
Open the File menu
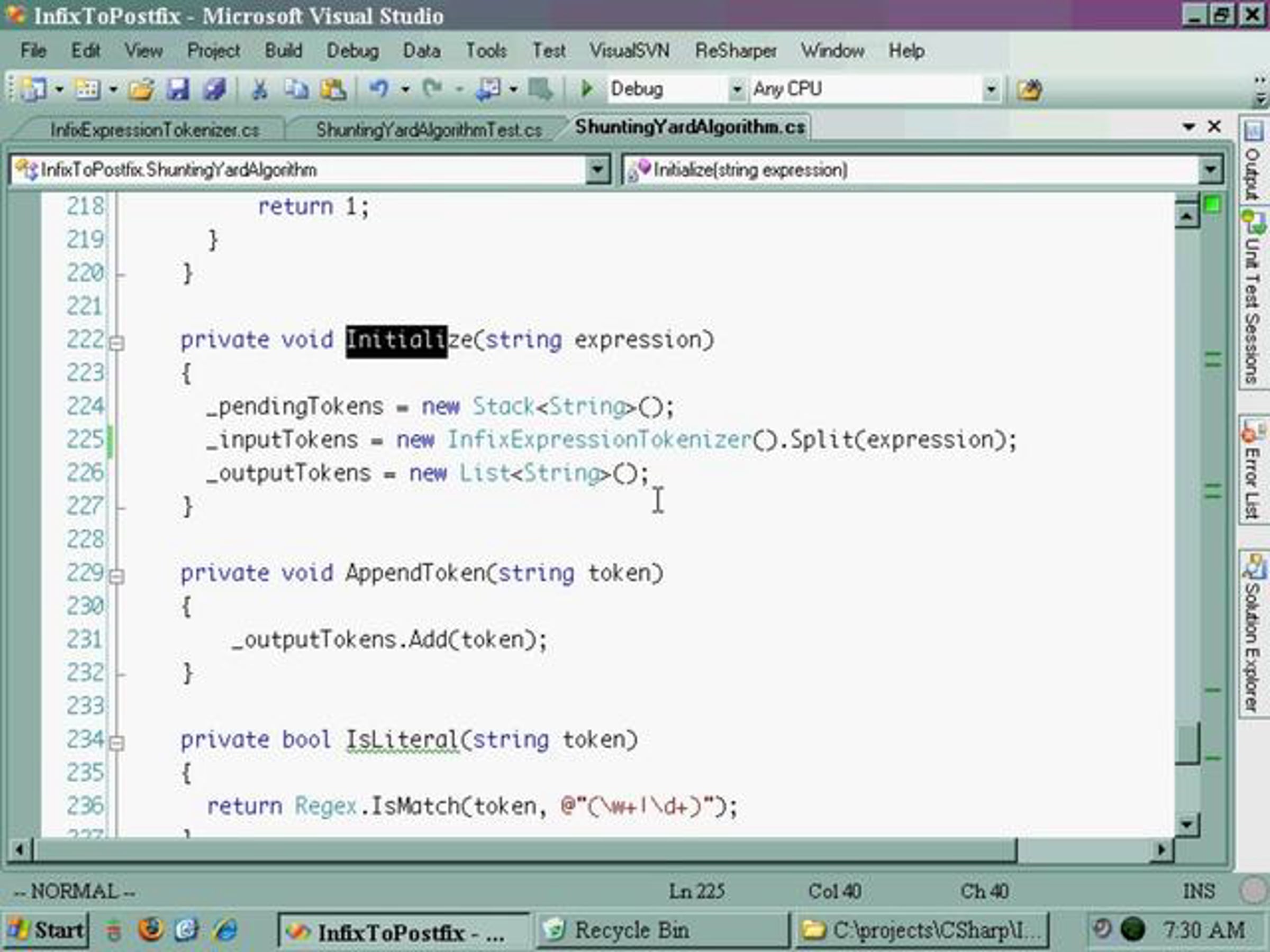coord(33,51)
